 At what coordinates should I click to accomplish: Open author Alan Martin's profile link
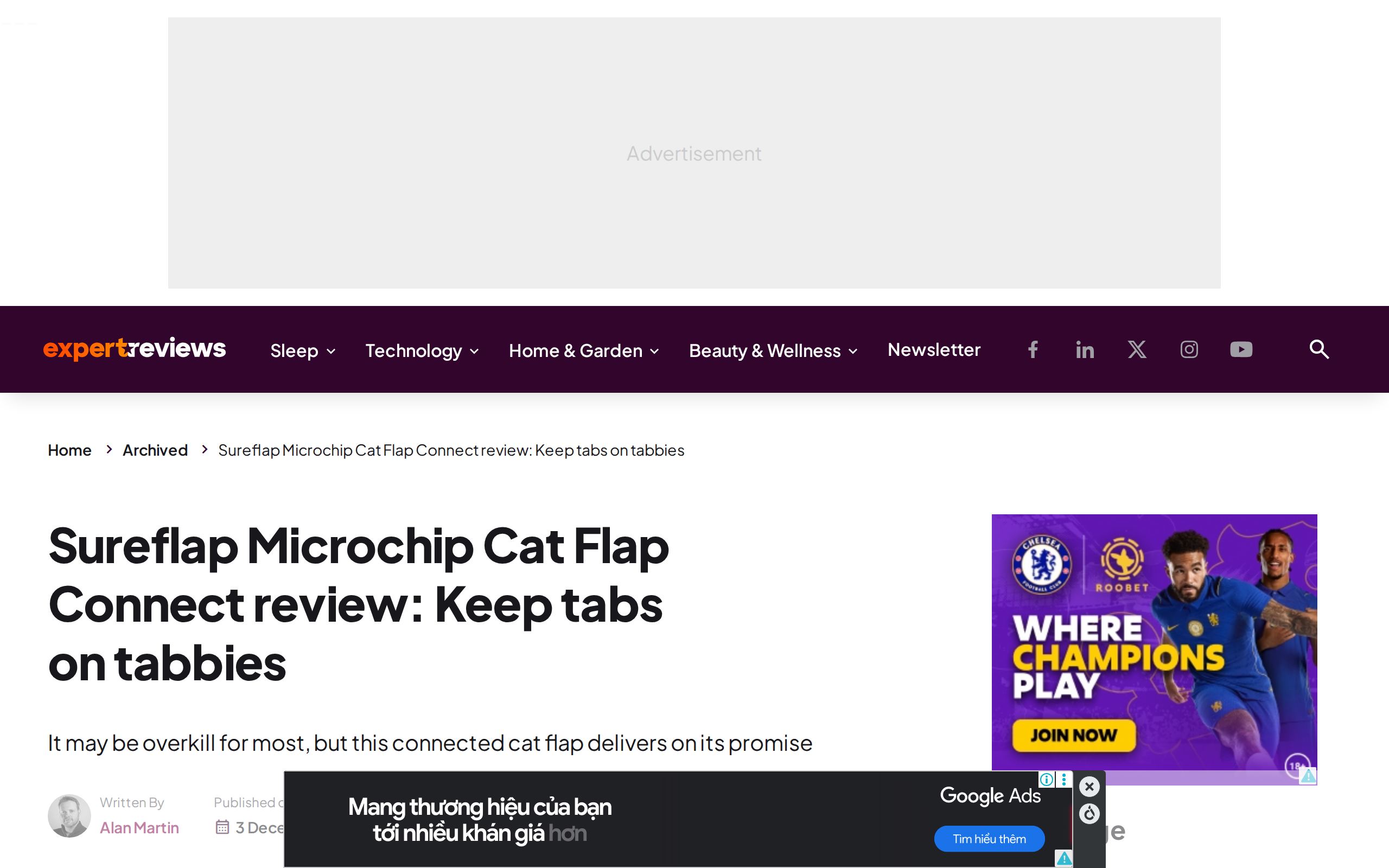[139, 828]
